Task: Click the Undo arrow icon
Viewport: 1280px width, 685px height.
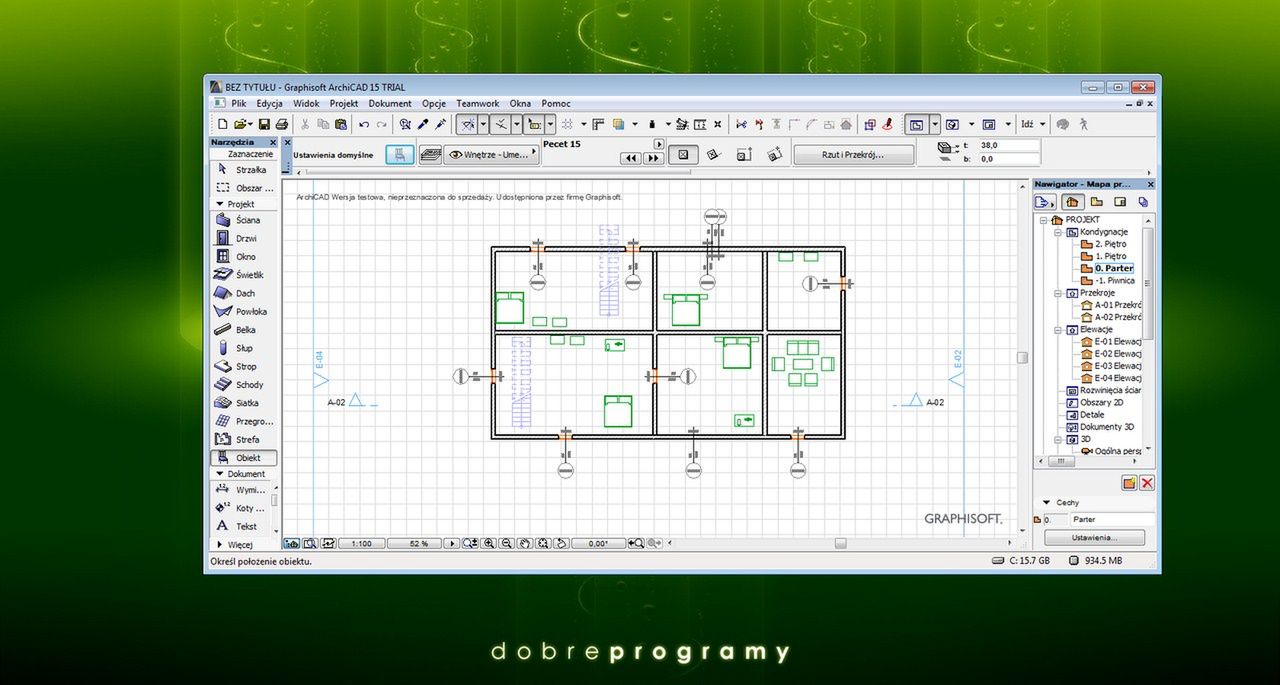Action: point(364,124)
